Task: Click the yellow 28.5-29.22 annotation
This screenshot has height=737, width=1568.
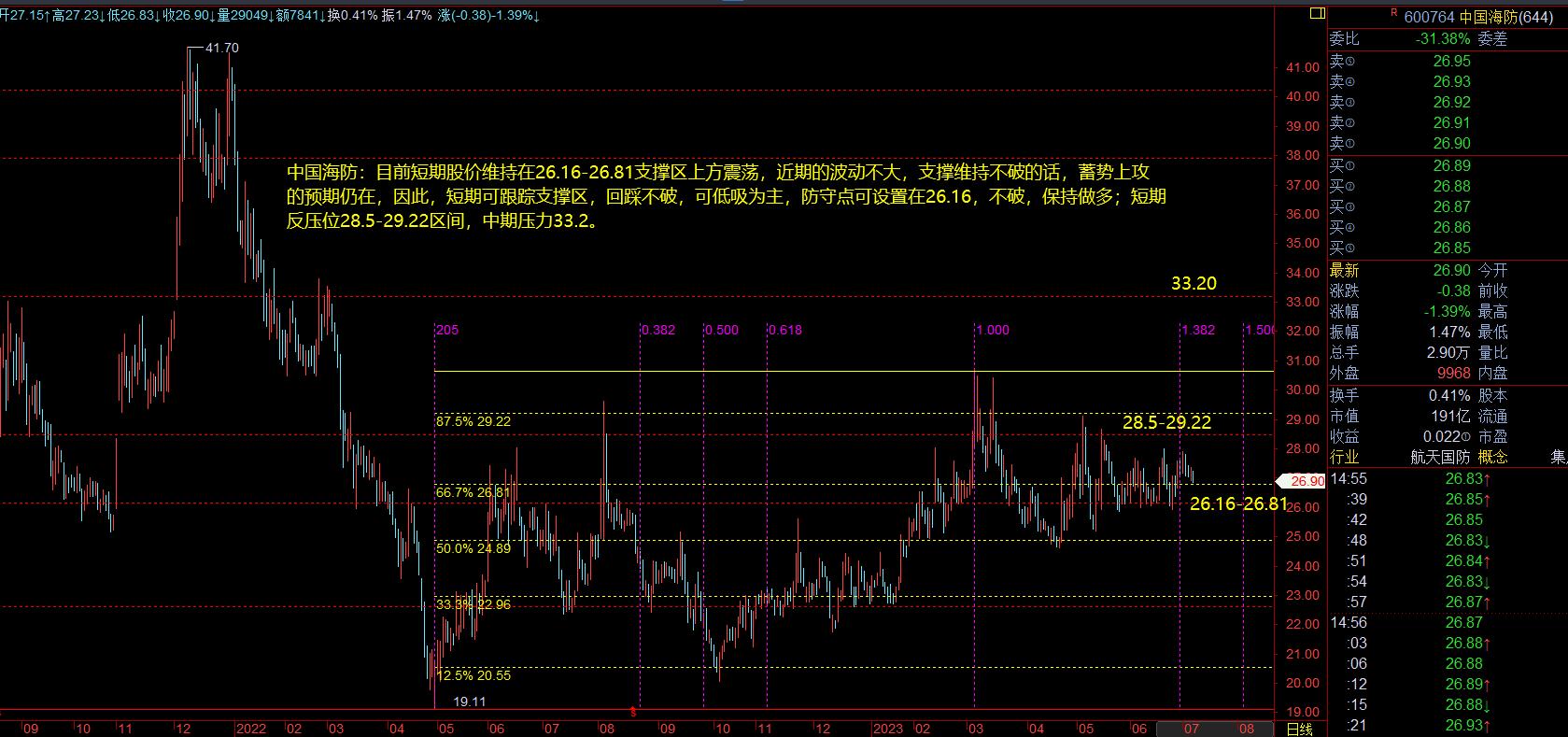Action: [1166, 422]
